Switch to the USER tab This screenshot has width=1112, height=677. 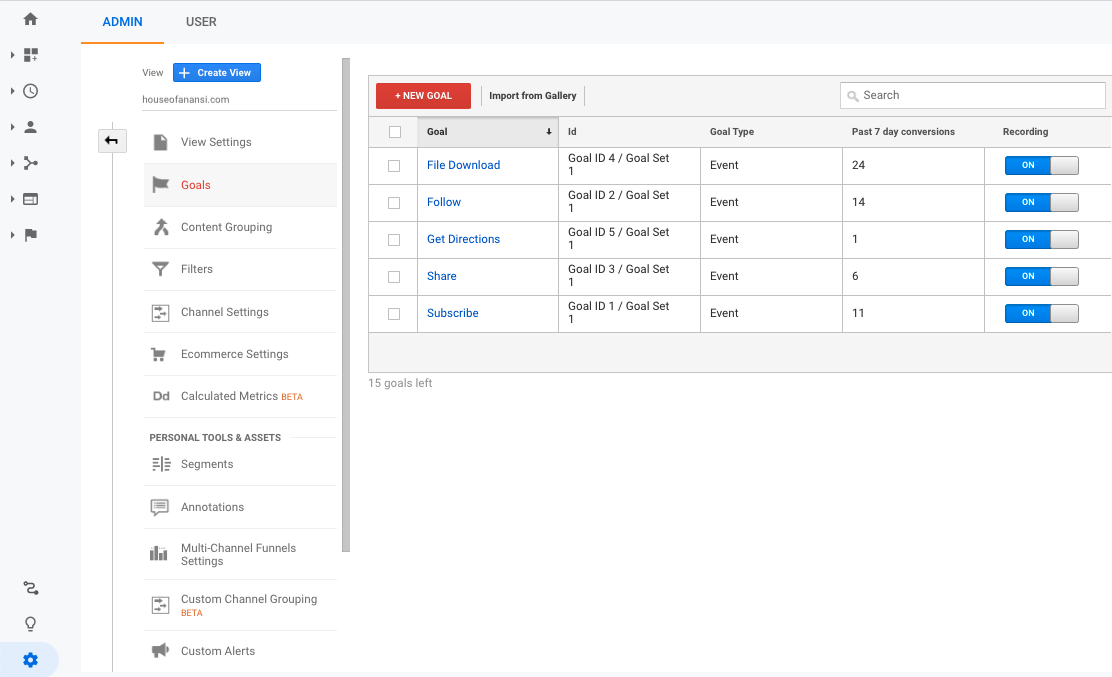point(201,22)
